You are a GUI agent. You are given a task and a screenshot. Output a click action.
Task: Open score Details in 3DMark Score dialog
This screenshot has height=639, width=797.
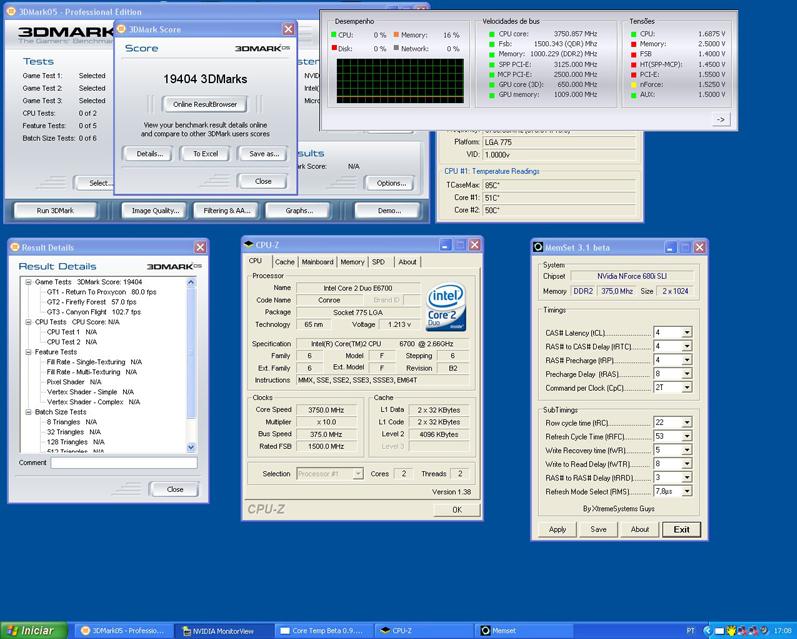tap(149, 154)
